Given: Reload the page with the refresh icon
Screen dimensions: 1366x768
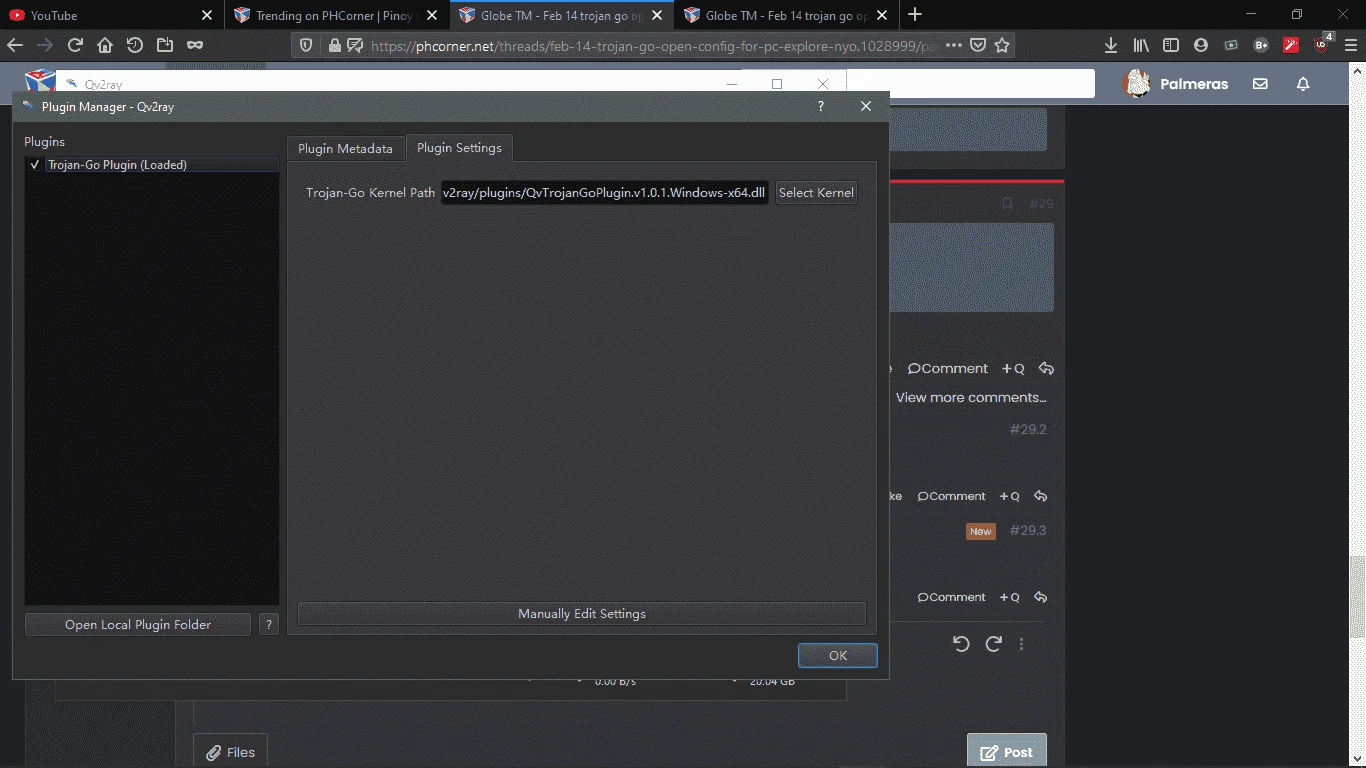Looking at the screenshot, I should [x=75, y=45].
